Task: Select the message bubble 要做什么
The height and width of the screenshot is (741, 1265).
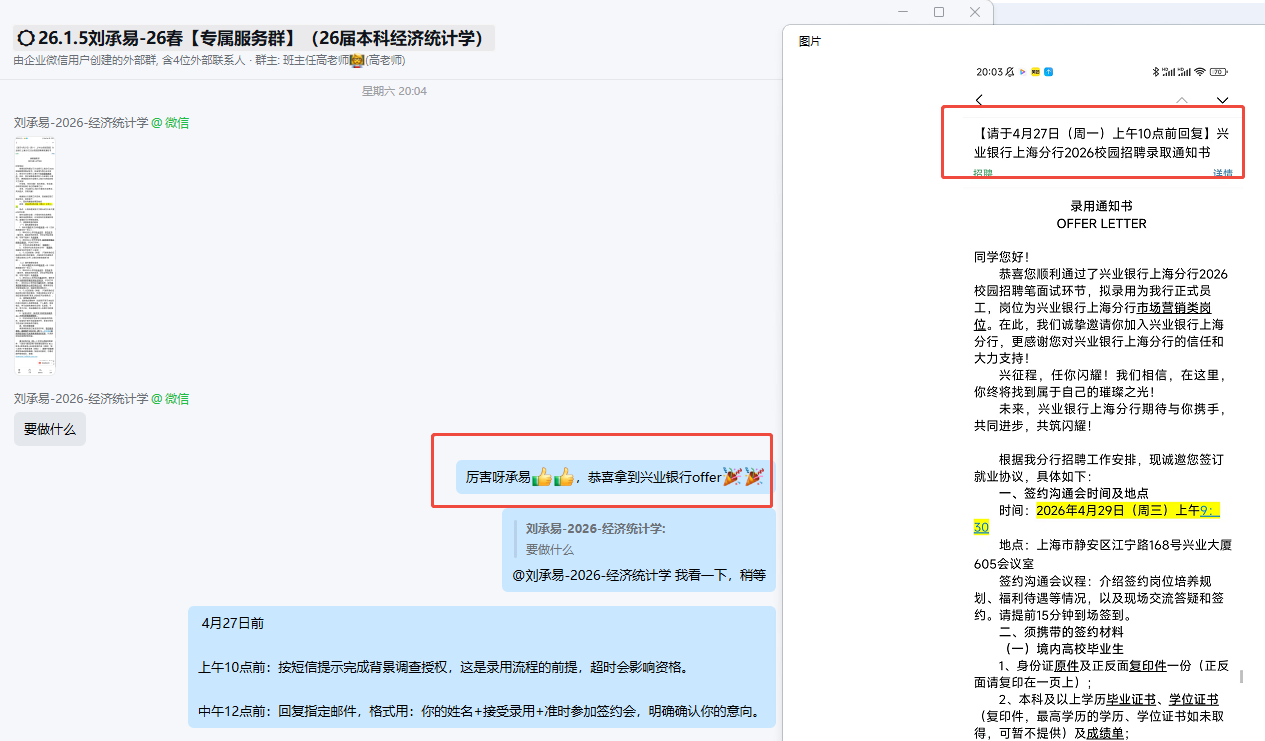Action: click(50, 429)
